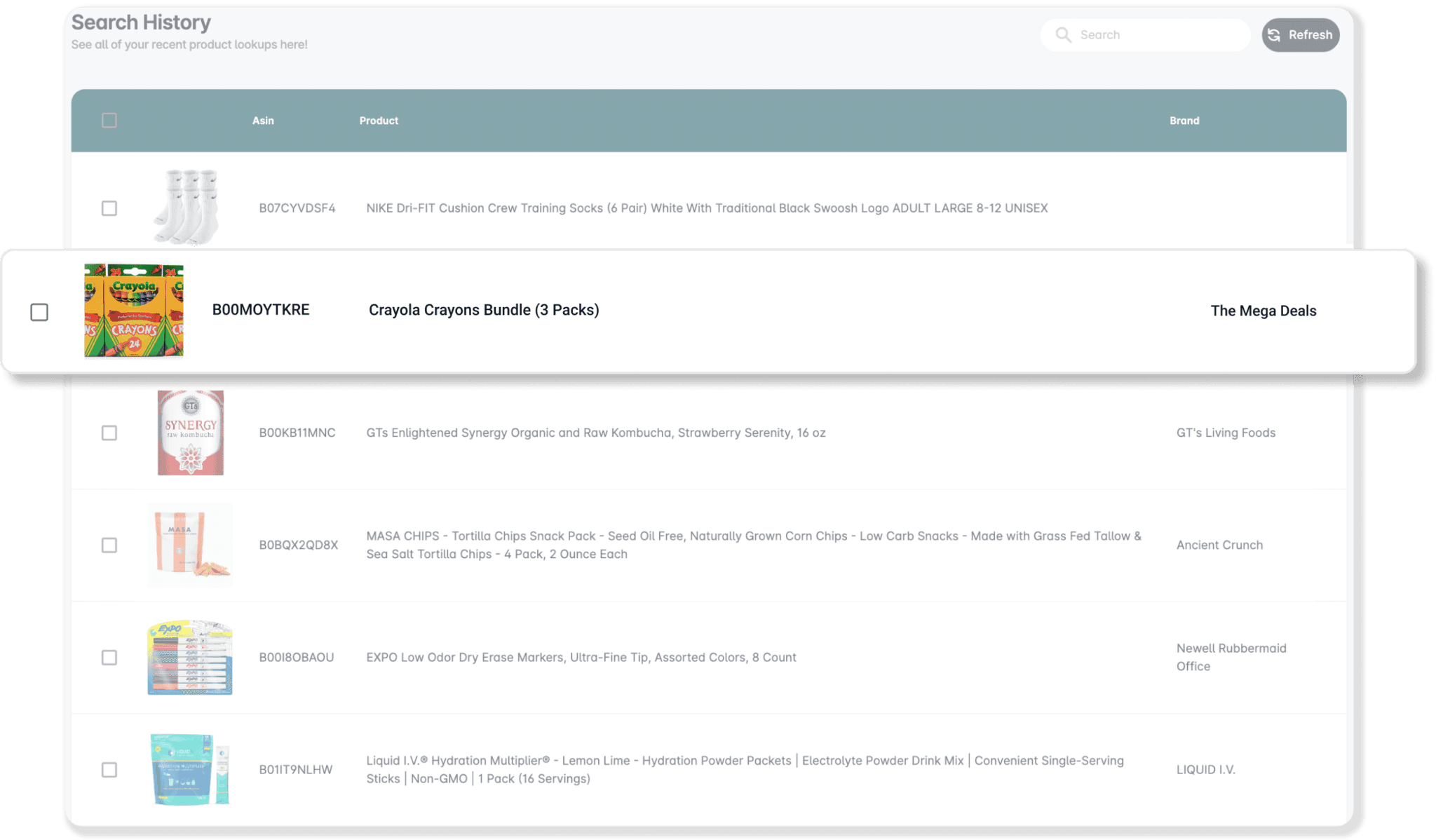The width and height of the screenshot is (1436, 840).
Task: Check the EXPO markers row checkbox
Action: pos(109,657)
